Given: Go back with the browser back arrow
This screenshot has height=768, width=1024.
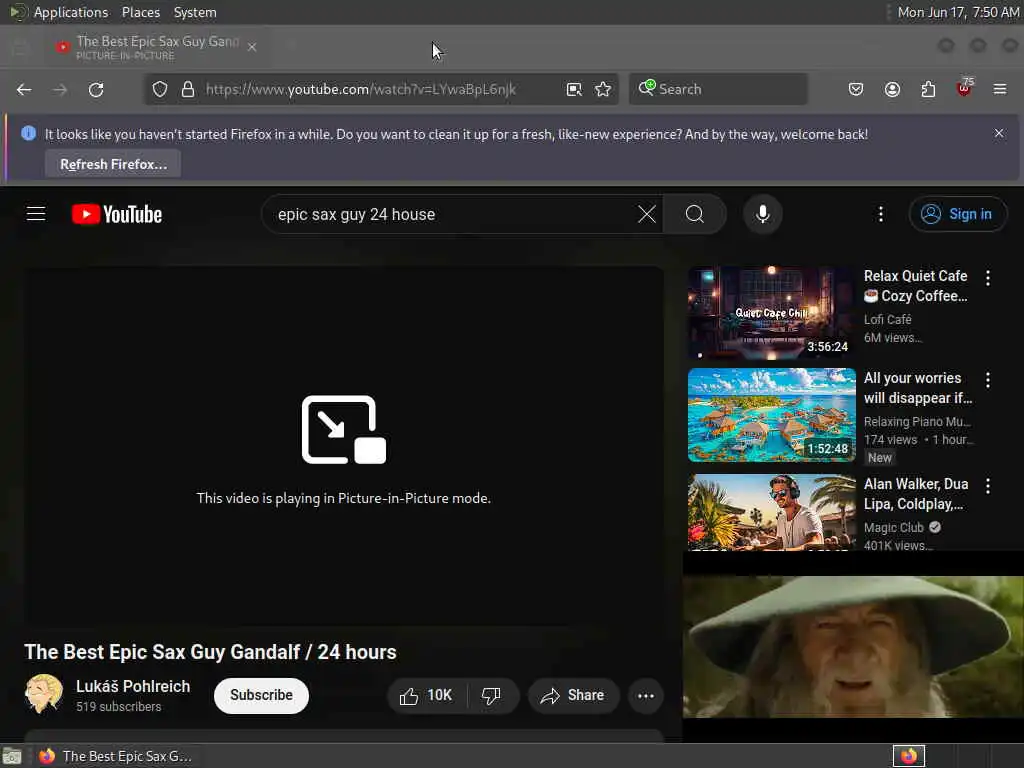Looking at the screenshot, I should (x=24, y=89).
